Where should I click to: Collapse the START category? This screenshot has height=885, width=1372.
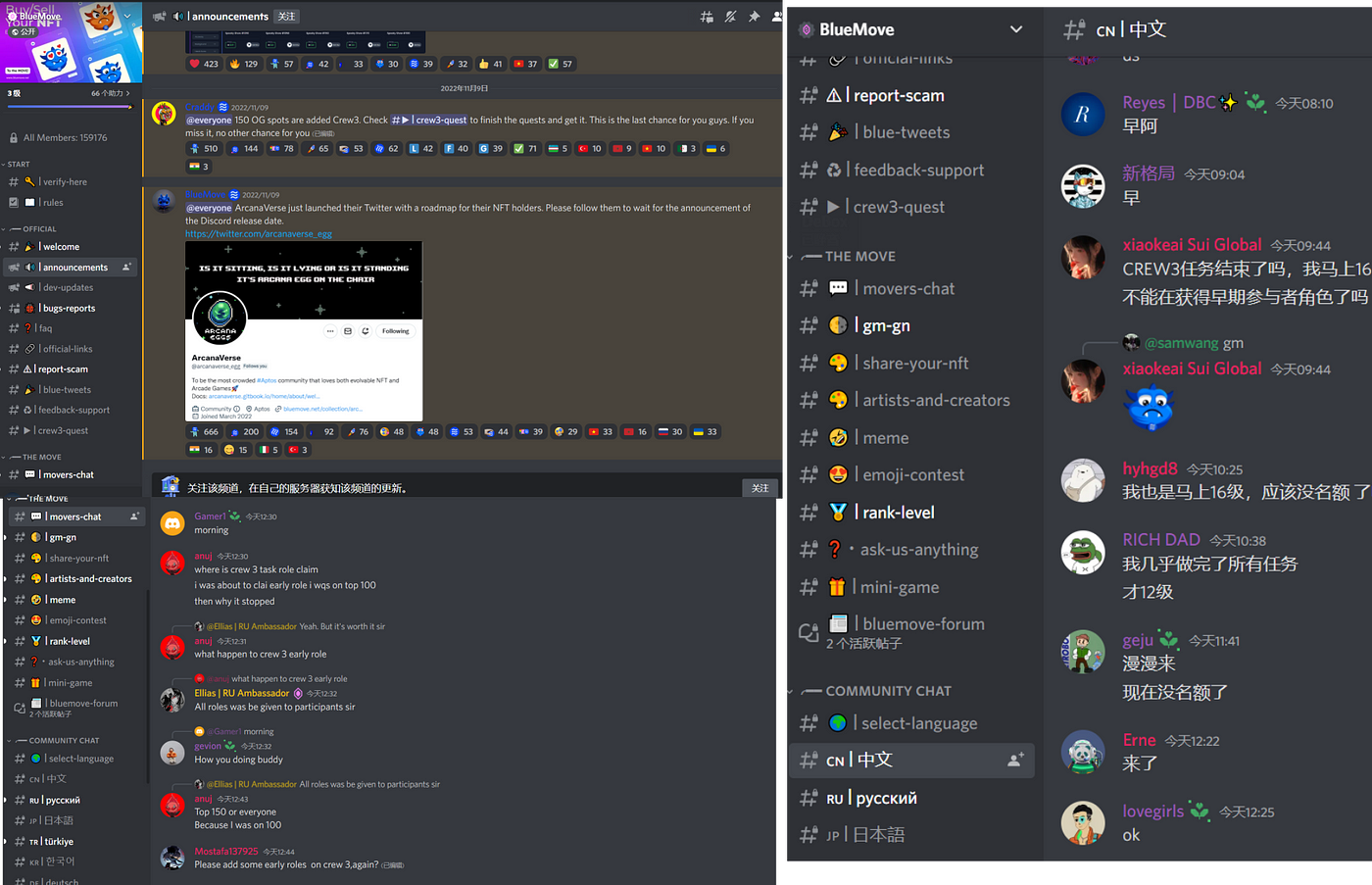coord(17,165)
